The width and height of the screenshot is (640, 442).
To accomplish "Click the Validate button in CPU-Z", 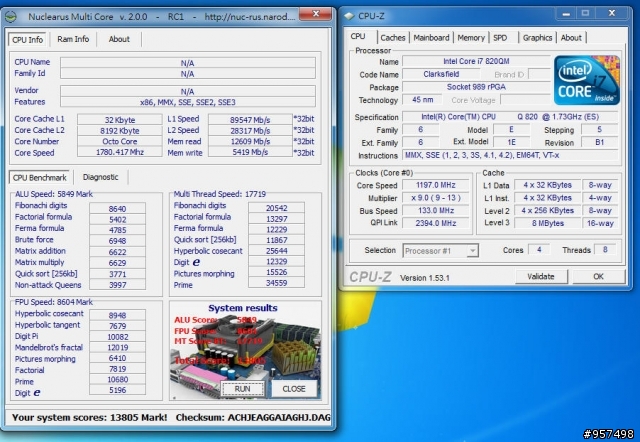I will click(x=541, y=276).
